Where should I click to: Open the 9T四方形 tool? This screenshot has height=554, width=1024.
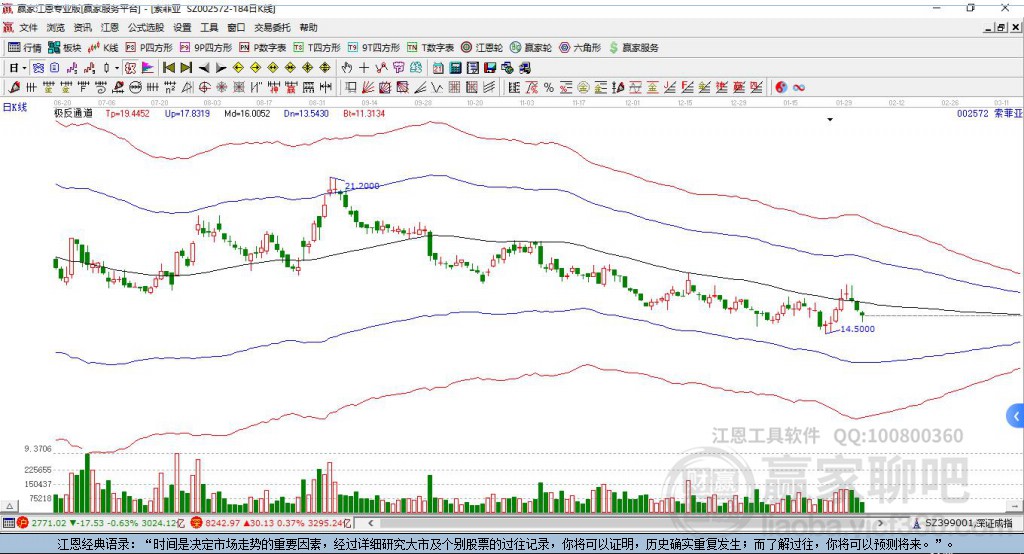coord(374,48)
